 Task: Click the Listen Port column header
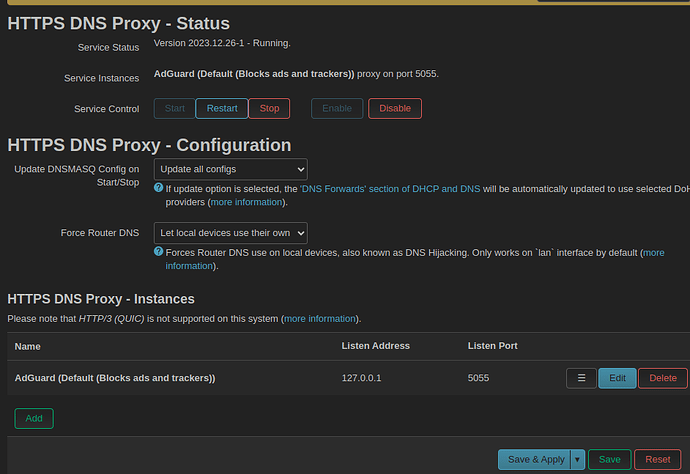[x=492, y=346]
